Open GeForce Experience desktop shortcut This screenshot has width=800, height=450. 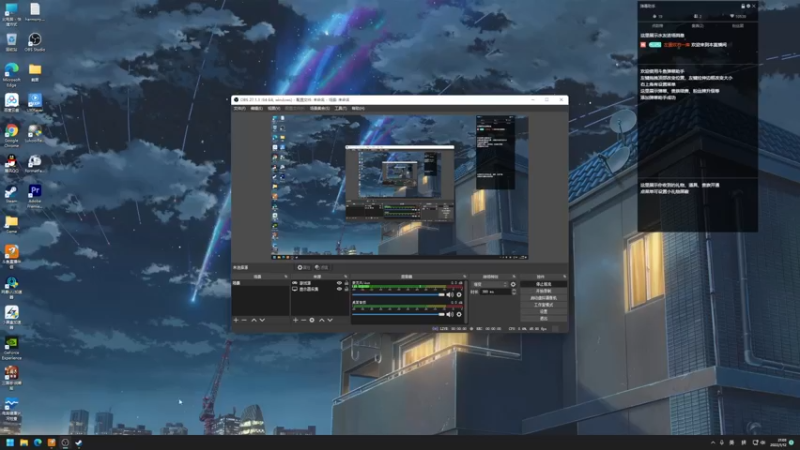coord(11,347)
